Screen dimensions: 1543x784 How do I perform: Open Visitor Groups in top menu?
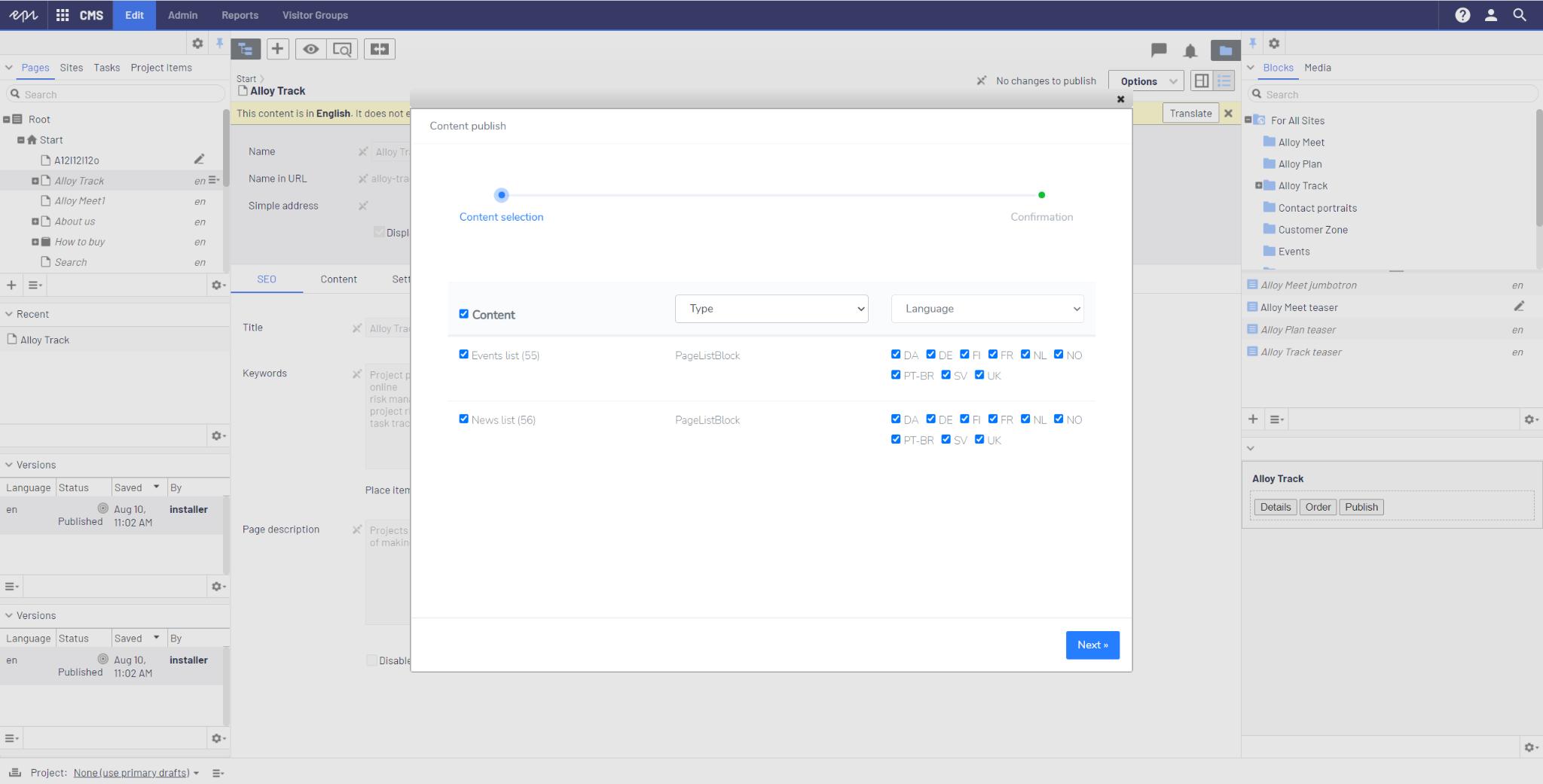[x=315, y=15]
